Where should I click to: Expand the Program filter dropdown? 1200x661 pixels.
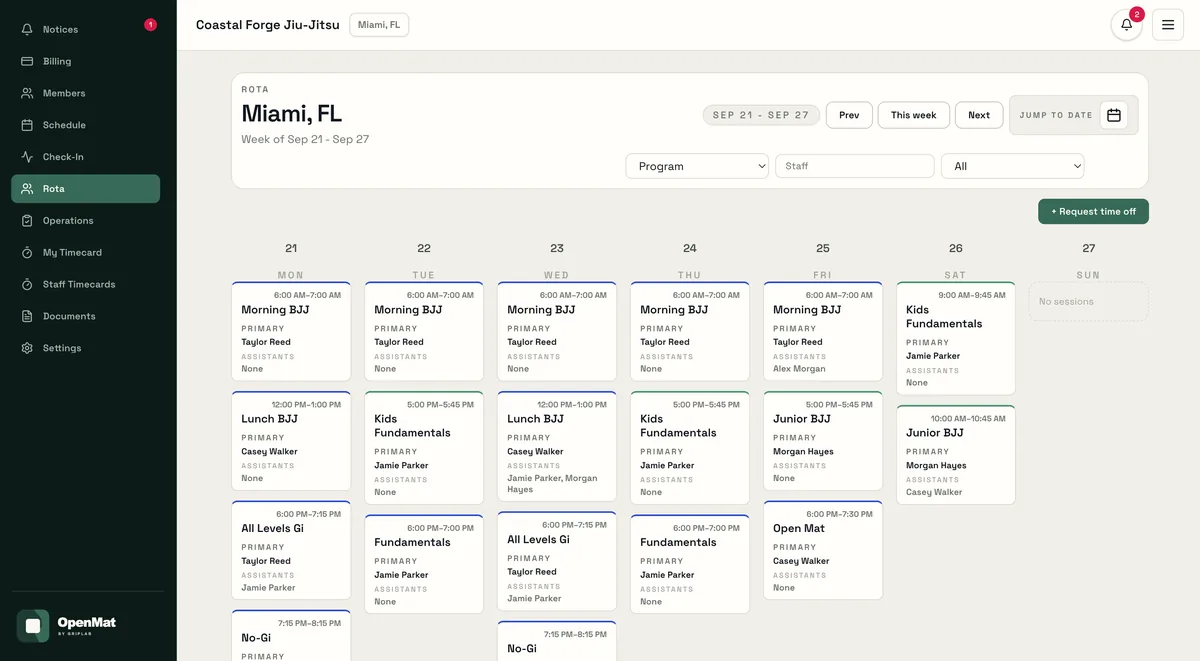coord(697,166)
